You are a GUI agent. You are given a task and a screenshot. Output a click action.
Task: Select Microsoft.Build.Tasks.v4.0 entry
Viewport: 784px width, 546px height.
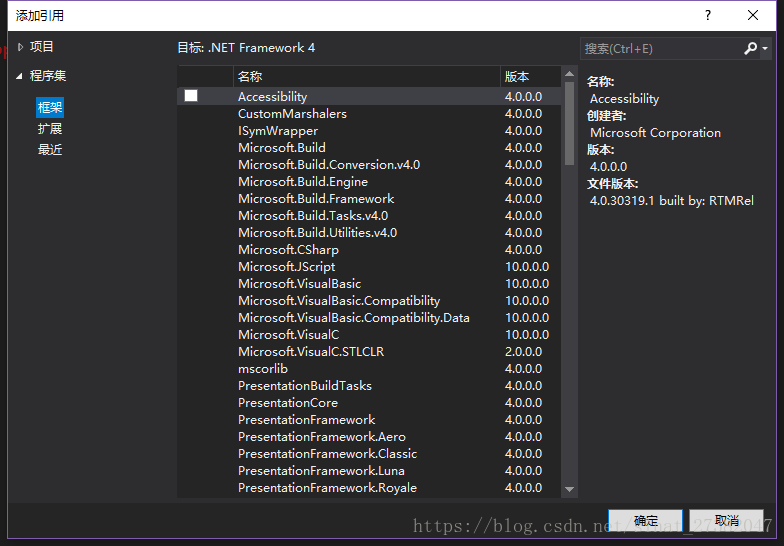click(x=369, y=216)
